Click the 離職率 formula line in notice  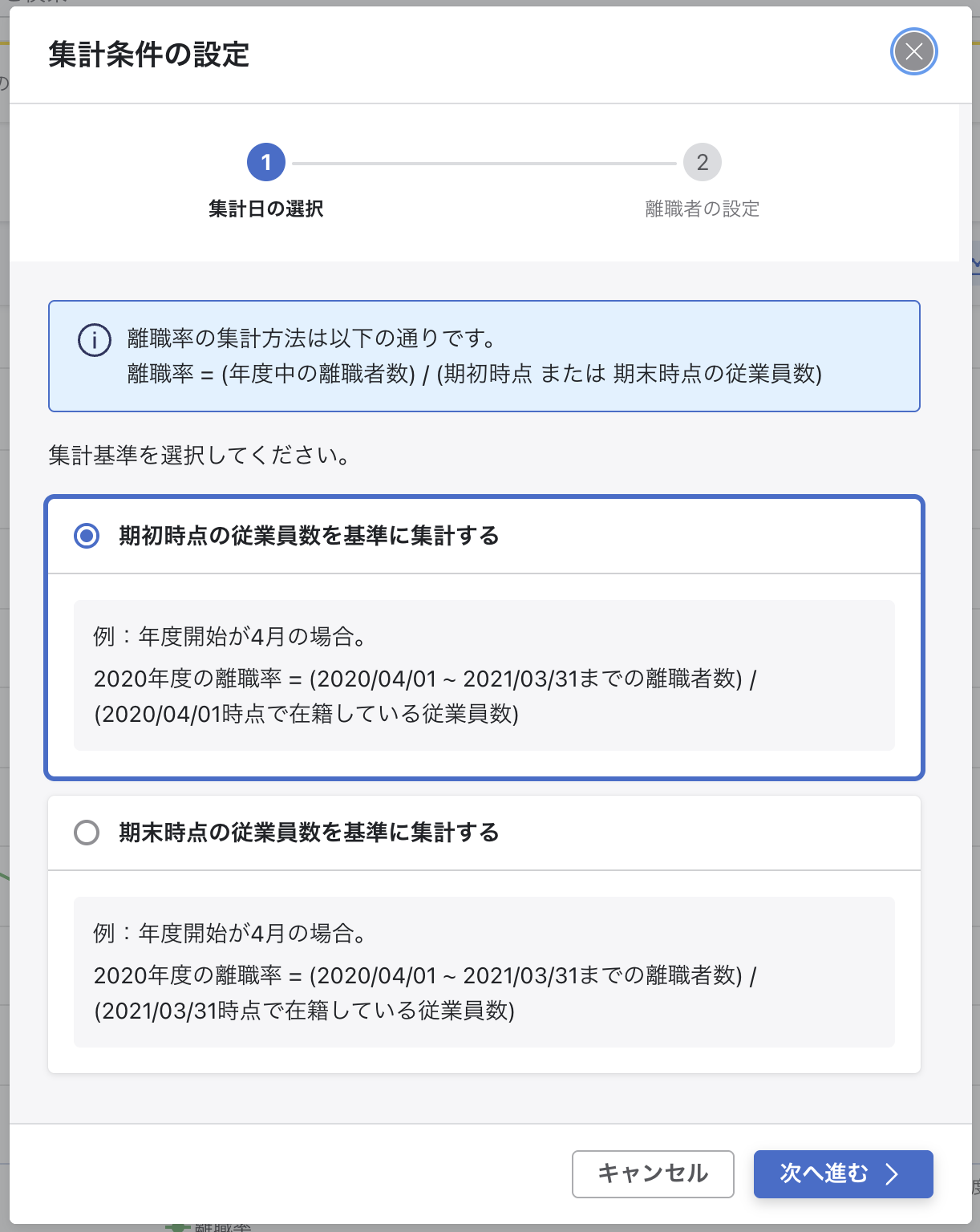pos(474,374)
